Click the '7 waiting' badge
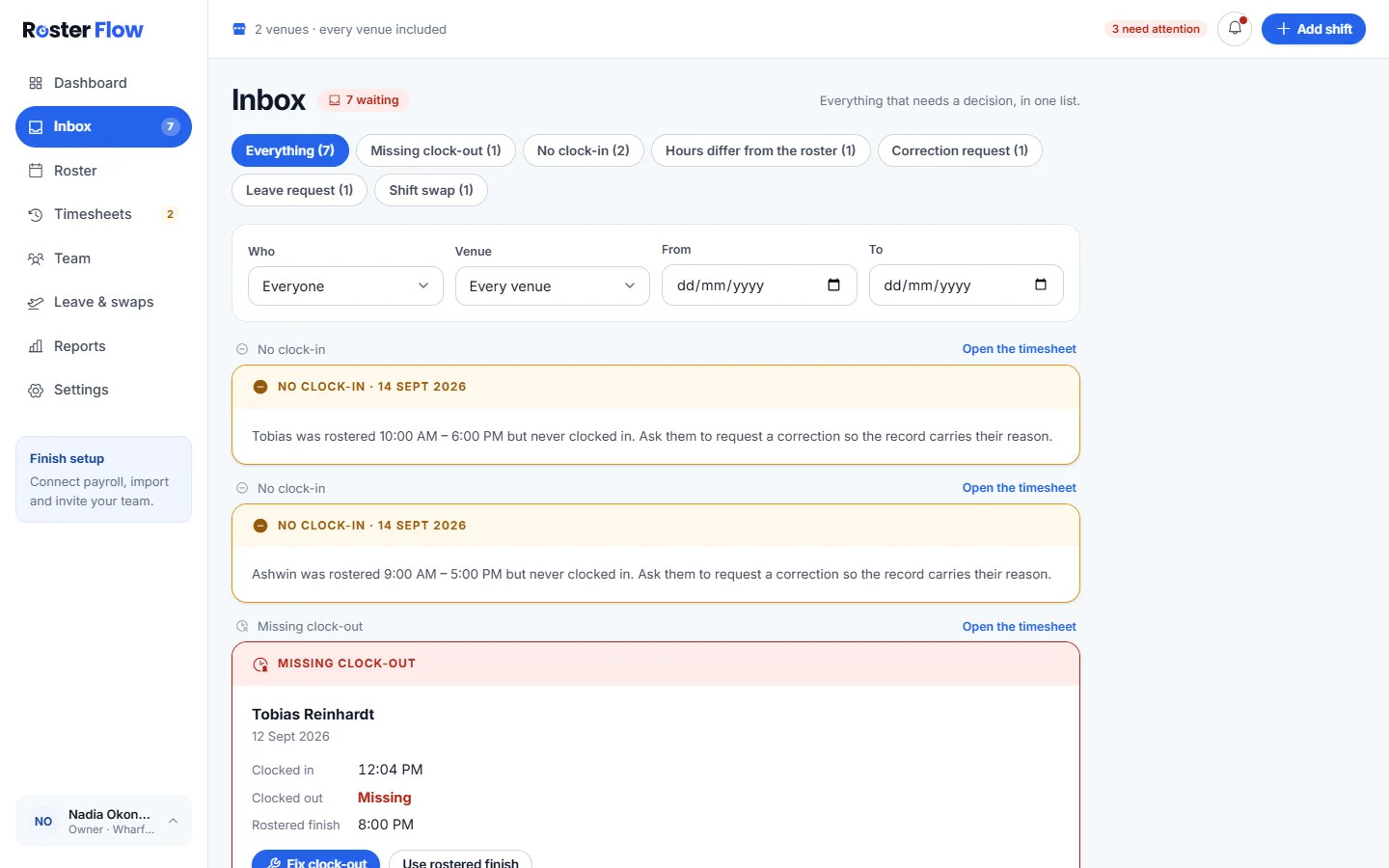Viewport: 1389px width, 868px height. (x=364, y=100)
